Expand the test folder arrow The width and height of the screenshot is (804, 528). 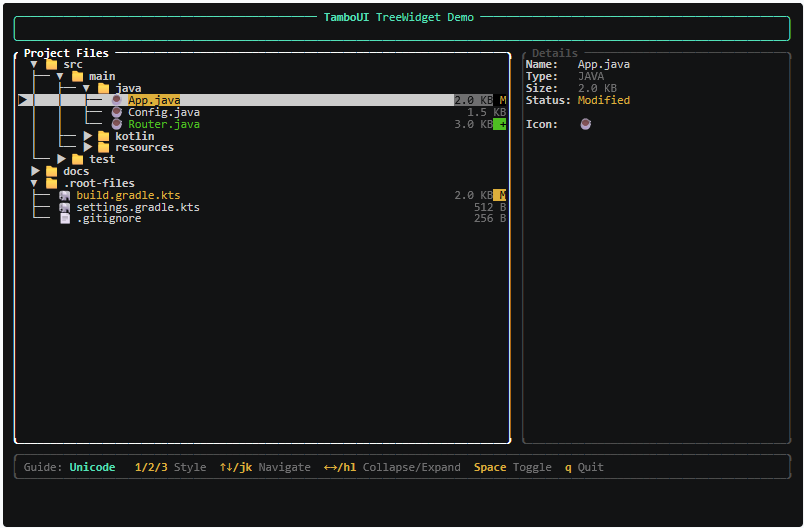click(62, 159)
